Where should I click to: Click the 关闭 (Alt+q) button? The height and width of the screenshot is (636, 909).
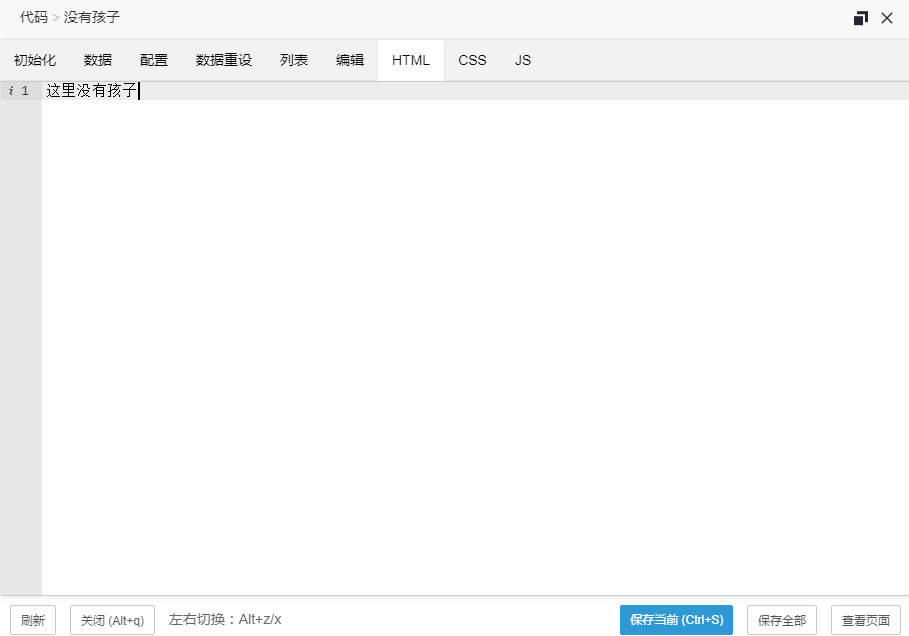pyautogui.click(x=112, y=620)
